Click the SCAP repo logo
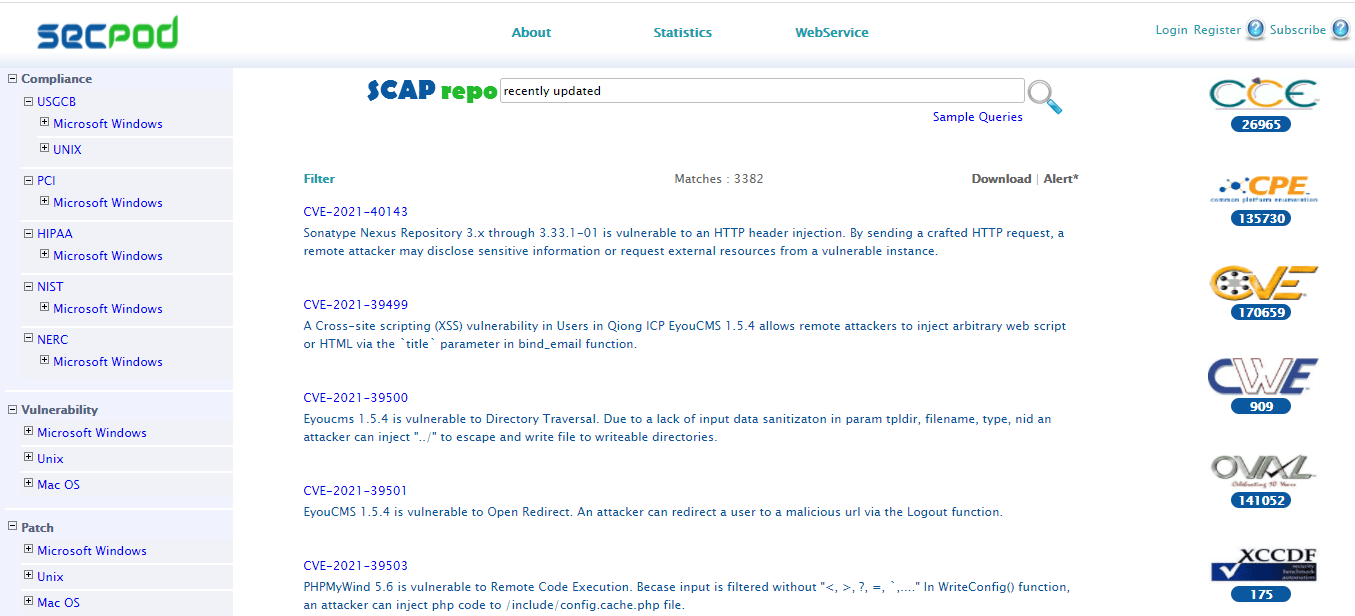The image size is (1355, 616). pos(432,90)
